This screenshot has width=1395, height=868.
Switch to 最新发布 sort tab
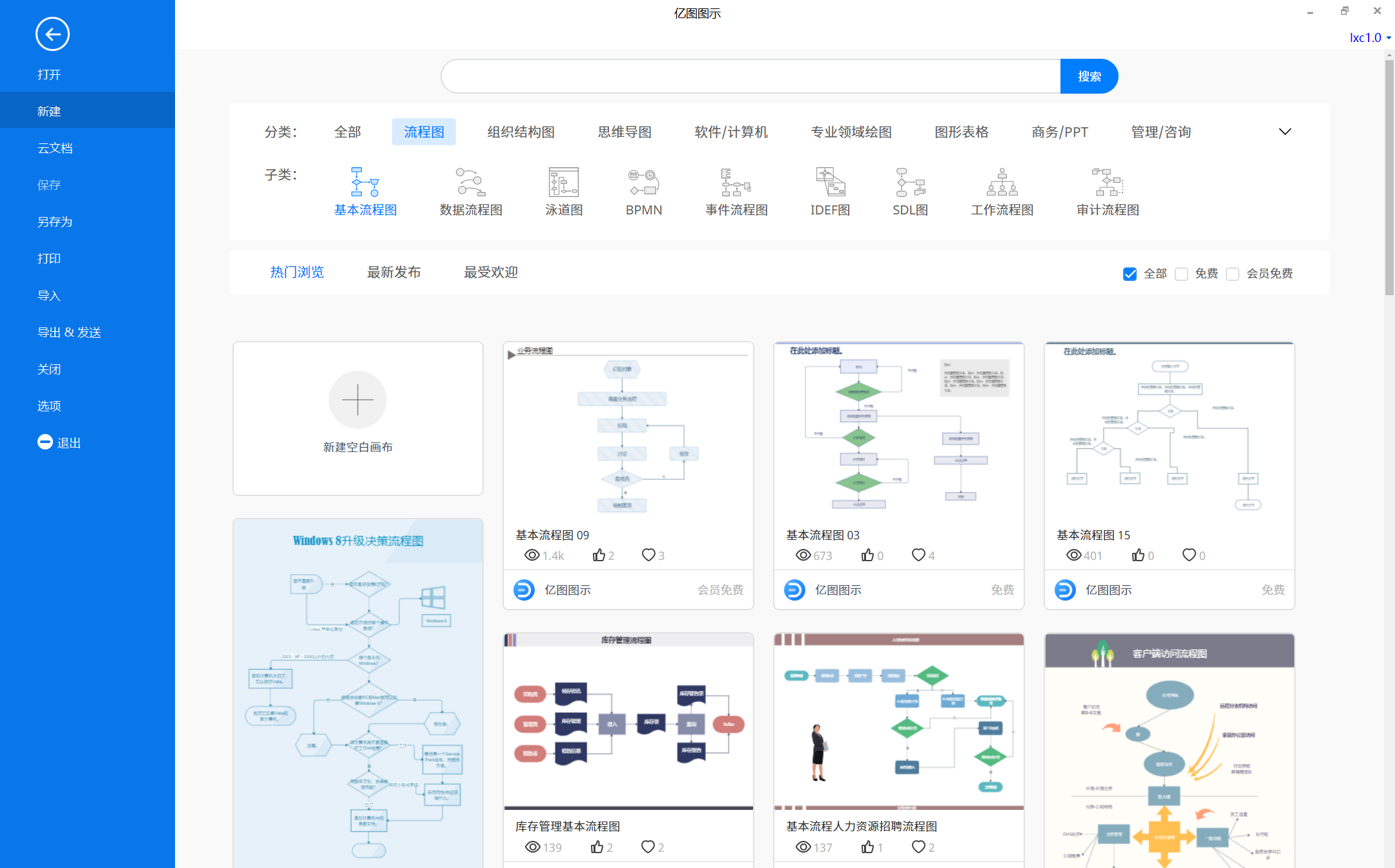click(x=394, y=272)
